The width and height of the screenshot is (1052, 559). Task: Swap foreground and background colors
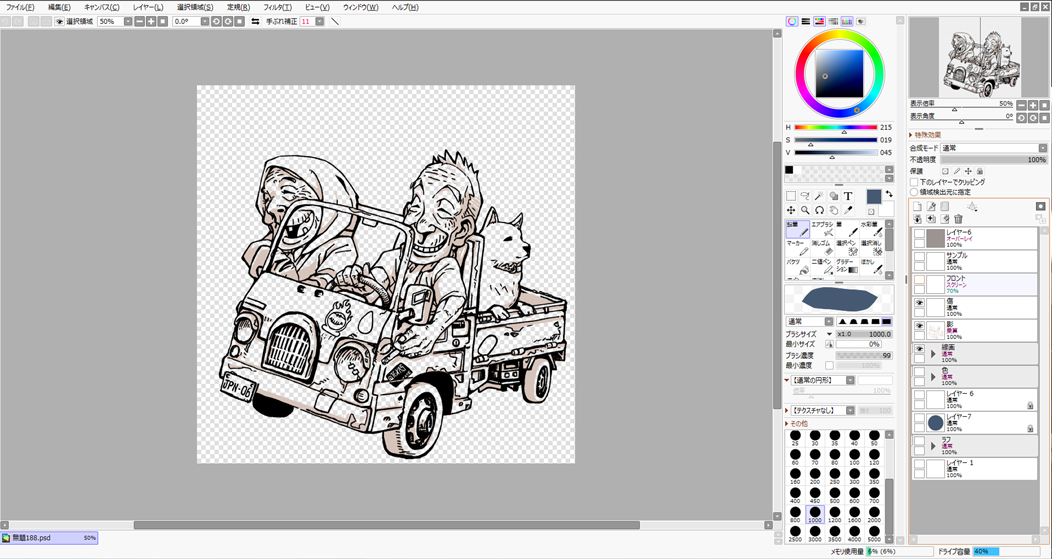pyautogui.click(x=889, y=194)
